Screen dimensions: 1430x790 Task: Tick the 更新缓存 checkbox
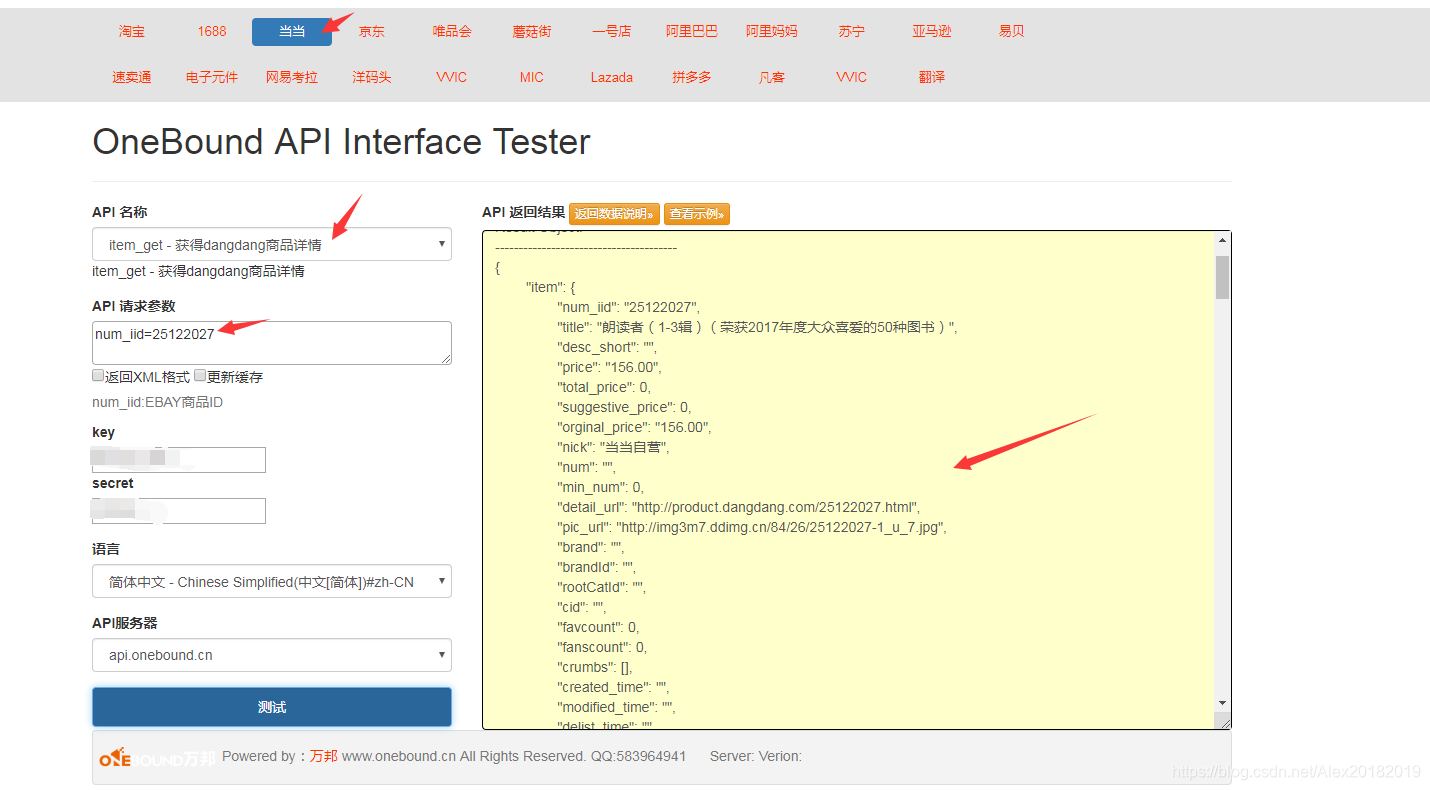click(200, 376)
